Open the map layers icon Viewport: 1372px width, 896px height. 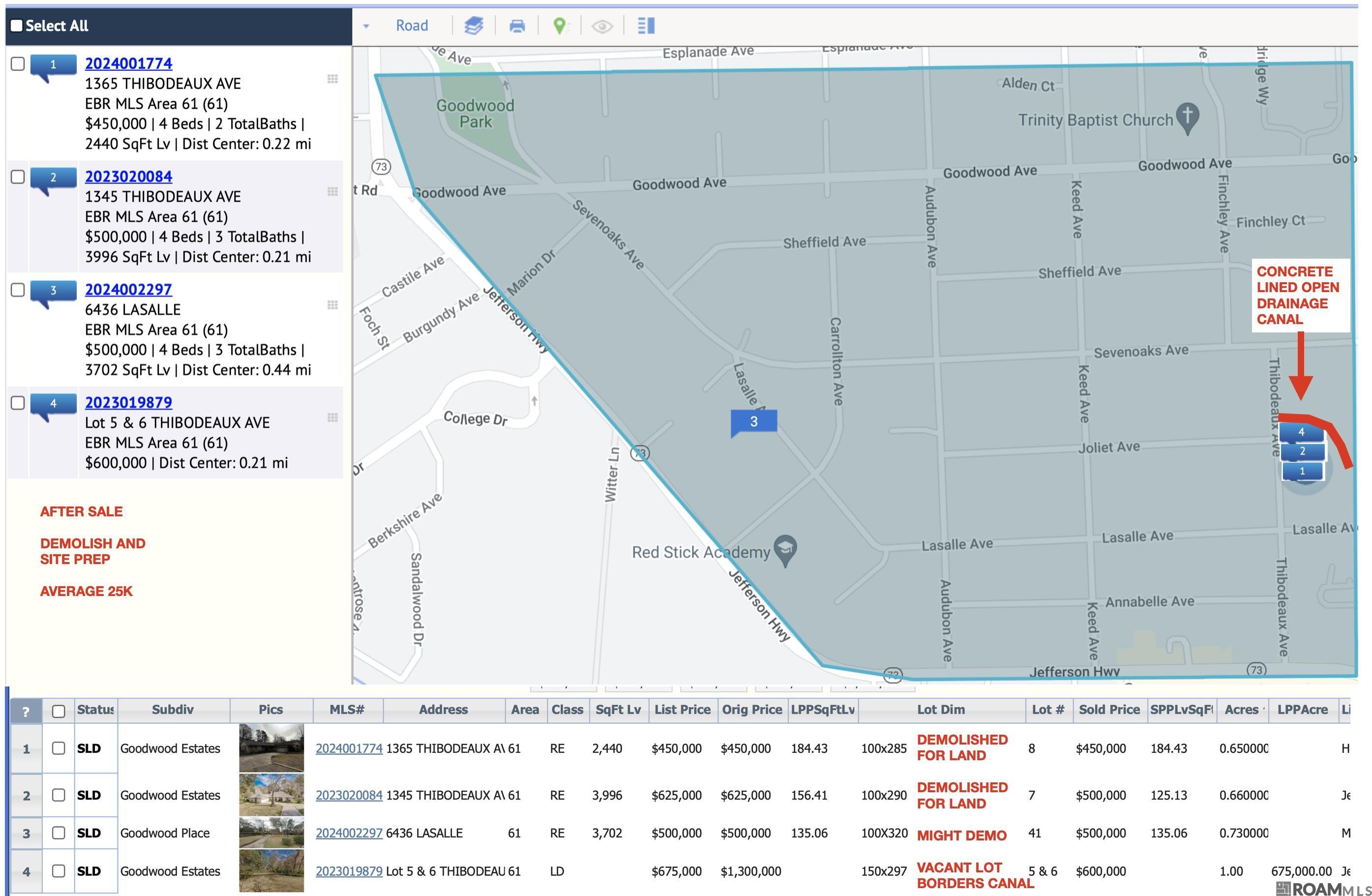click(x=473, y=26)
